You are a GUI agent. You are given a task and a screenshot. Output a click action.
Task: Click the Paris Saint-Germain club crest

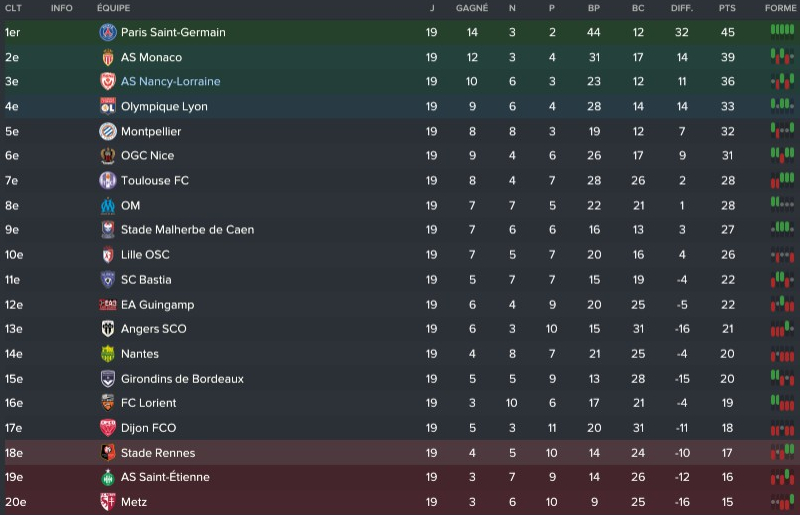(108, 32)
